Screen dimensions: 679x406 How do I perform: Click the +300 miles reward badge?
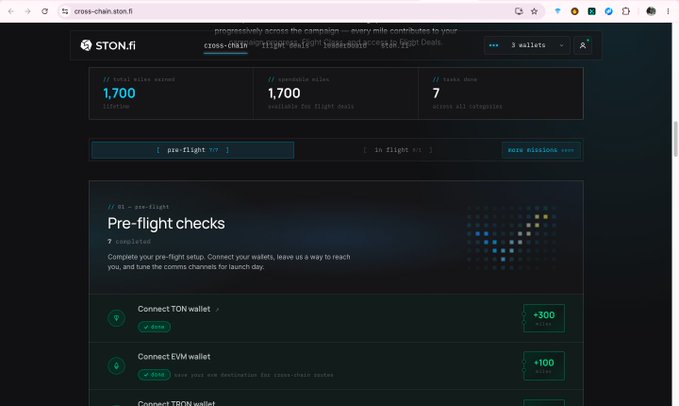pos(544,318)
